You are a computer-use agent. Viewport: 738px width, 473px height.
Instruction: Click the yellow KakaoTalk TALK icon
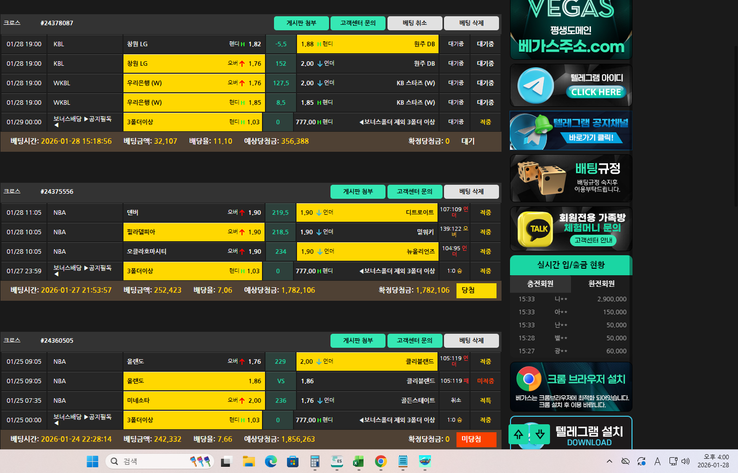coord(537,229)
